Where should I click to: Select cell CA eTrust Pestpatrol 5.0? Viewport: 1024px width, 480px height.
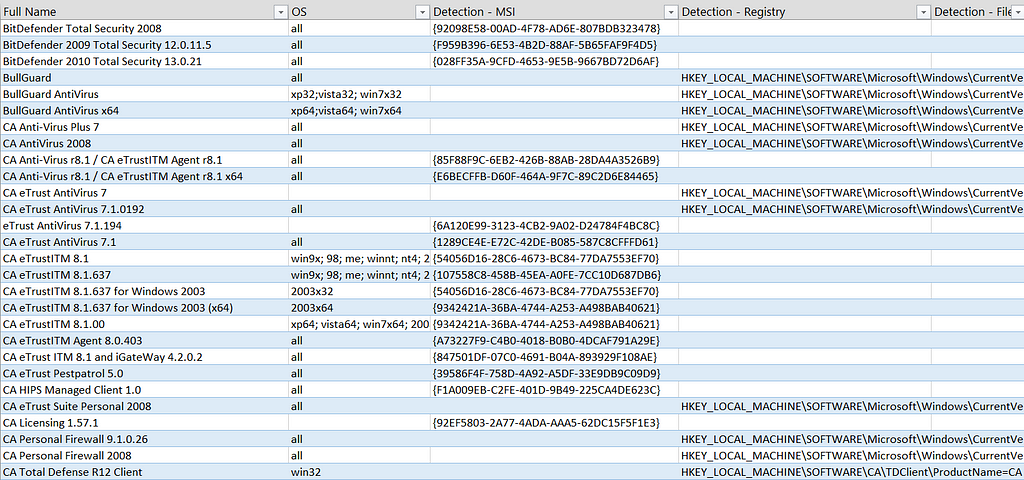coord(144,374)
